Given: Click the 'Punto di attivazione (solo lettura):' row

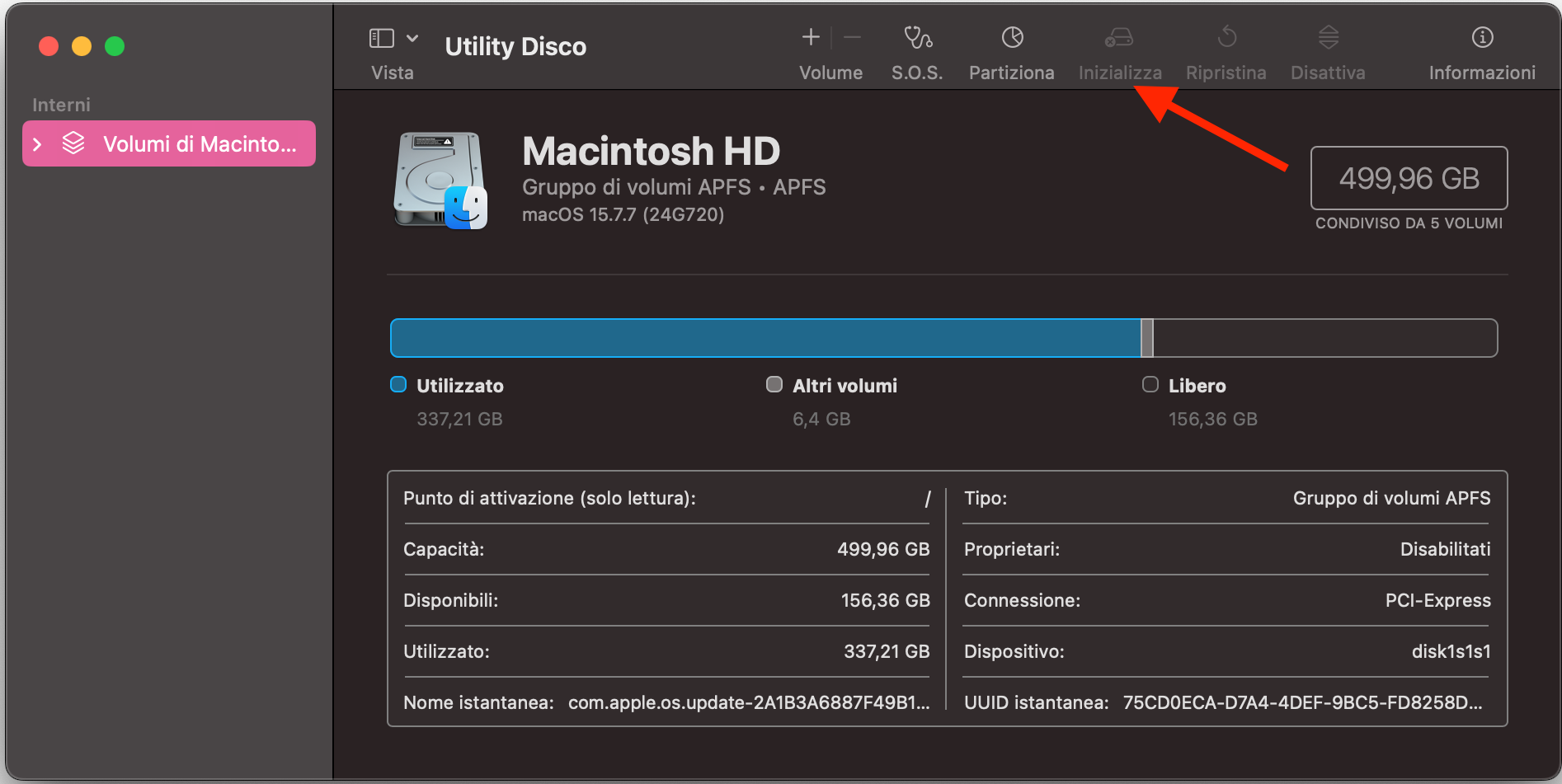Looking at the screenshot, I should [x=666, y=498].
